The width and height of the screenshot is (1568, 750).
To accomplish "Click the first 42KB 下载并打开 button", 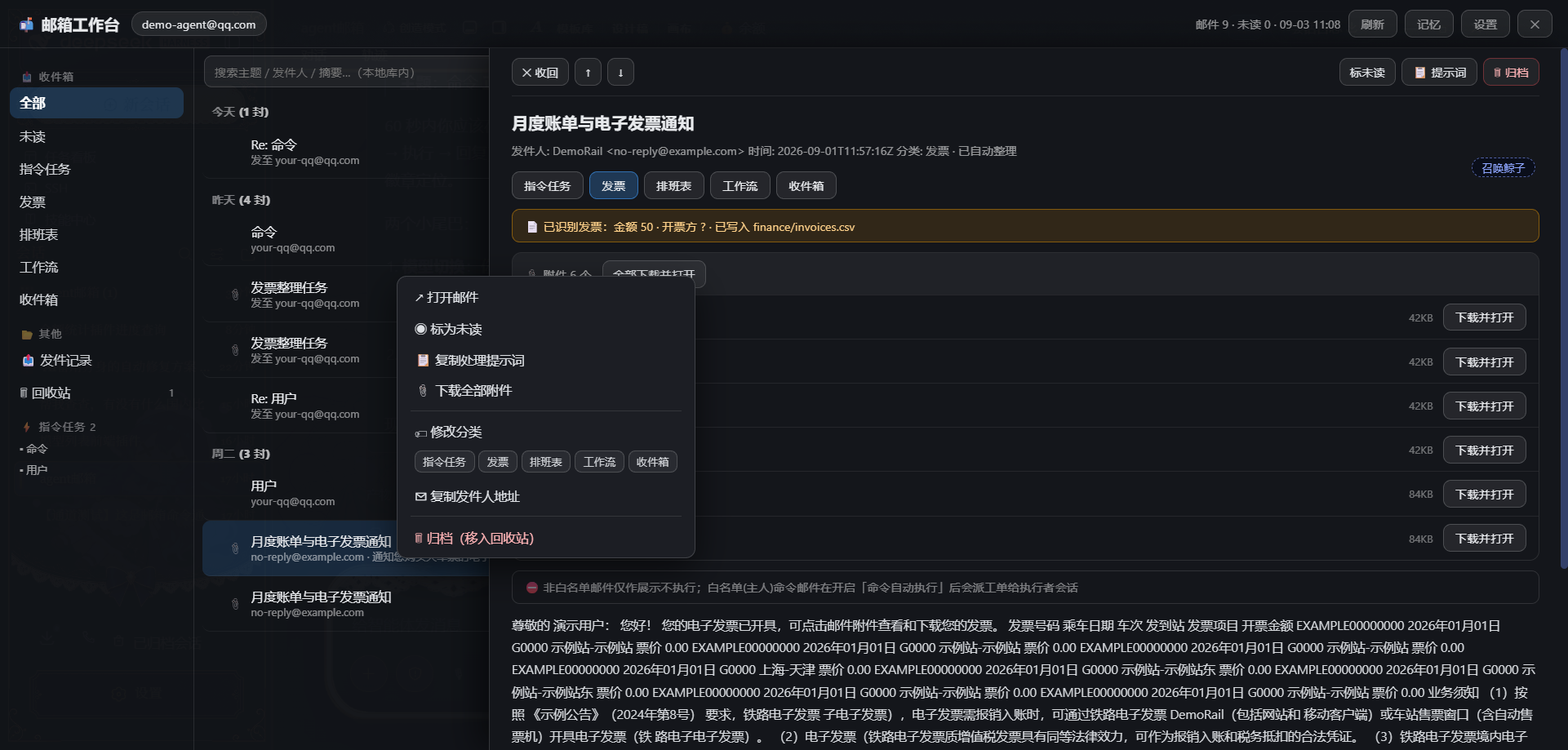I will [1484, 317].
